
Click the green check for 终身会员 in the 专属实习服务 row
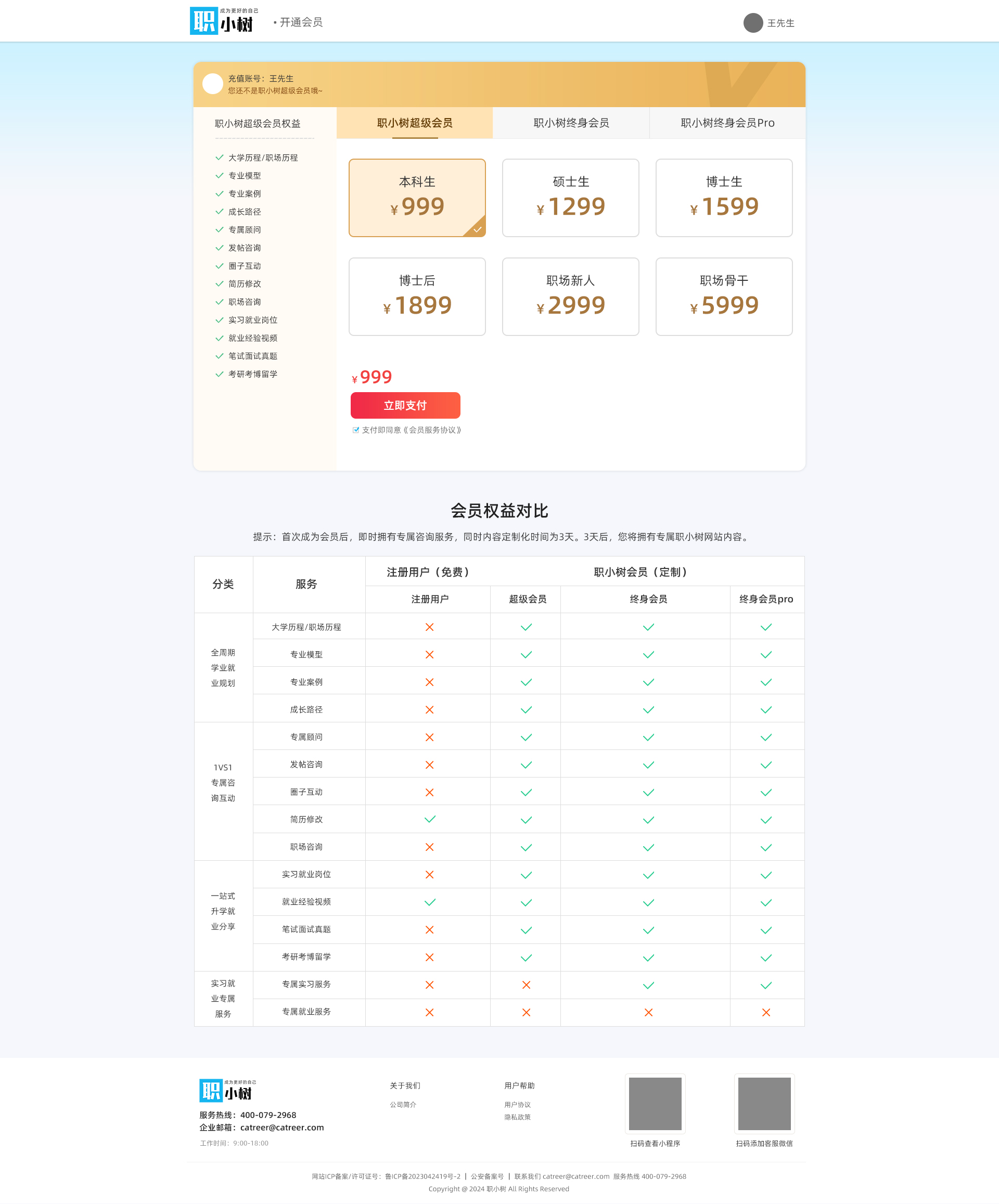[x=649, y=985]
